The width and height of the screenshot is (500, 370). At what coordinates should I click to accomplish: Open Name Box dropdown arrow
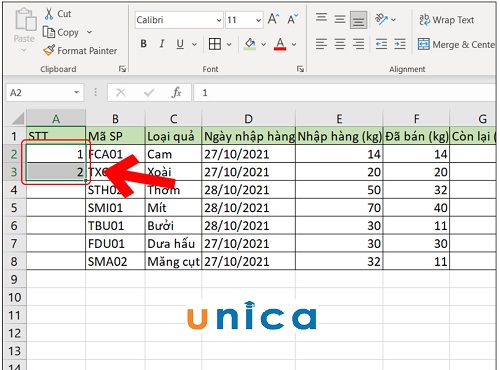(76, 92)
